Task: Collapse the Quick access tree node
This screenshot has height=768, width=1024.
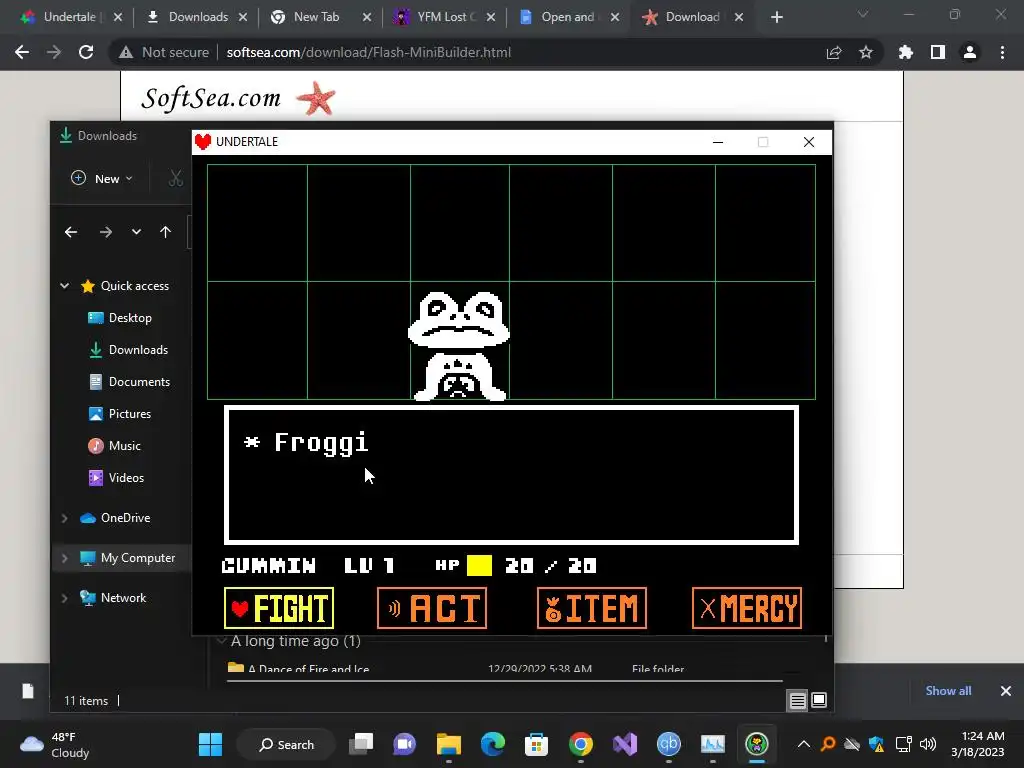Action: pyautogui.click(x=65, y=285)
